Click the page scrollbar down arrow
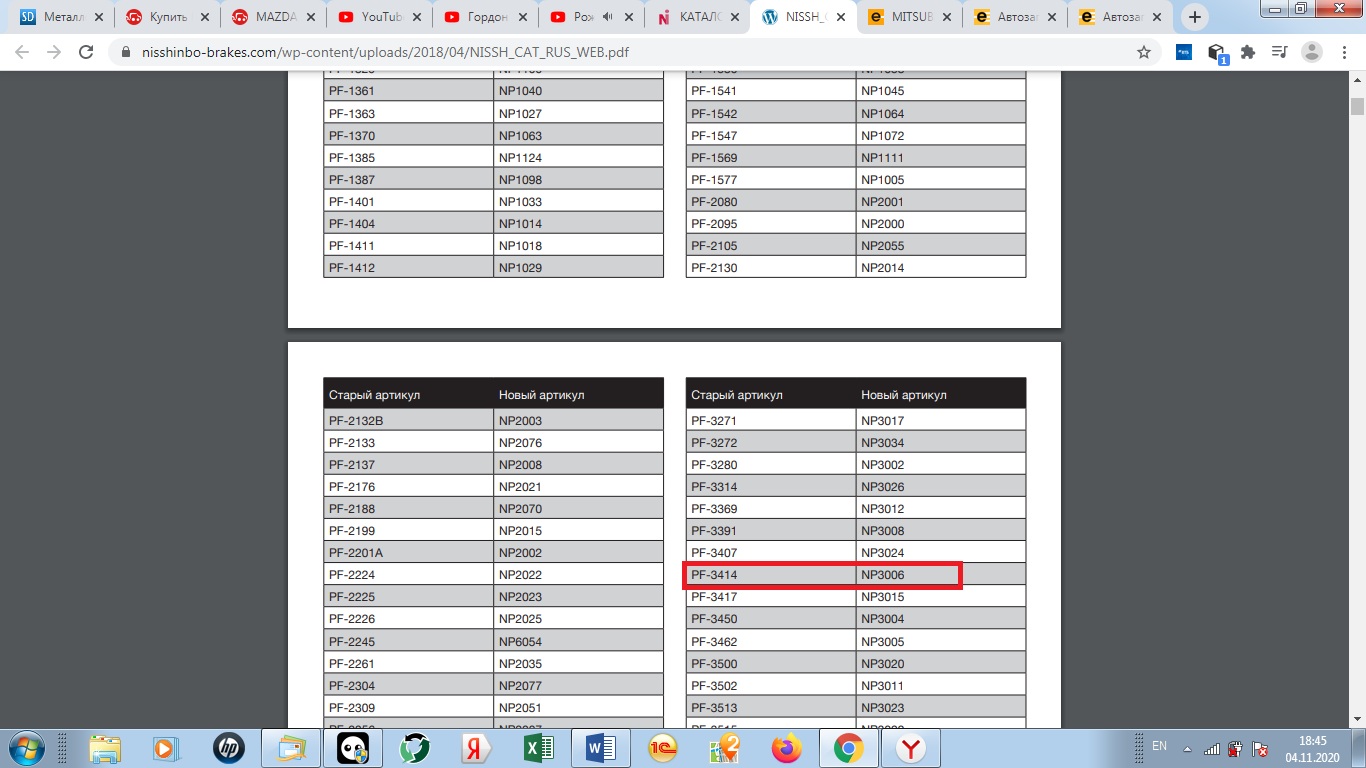1366x768 pixels. [x=1357, y=721]
